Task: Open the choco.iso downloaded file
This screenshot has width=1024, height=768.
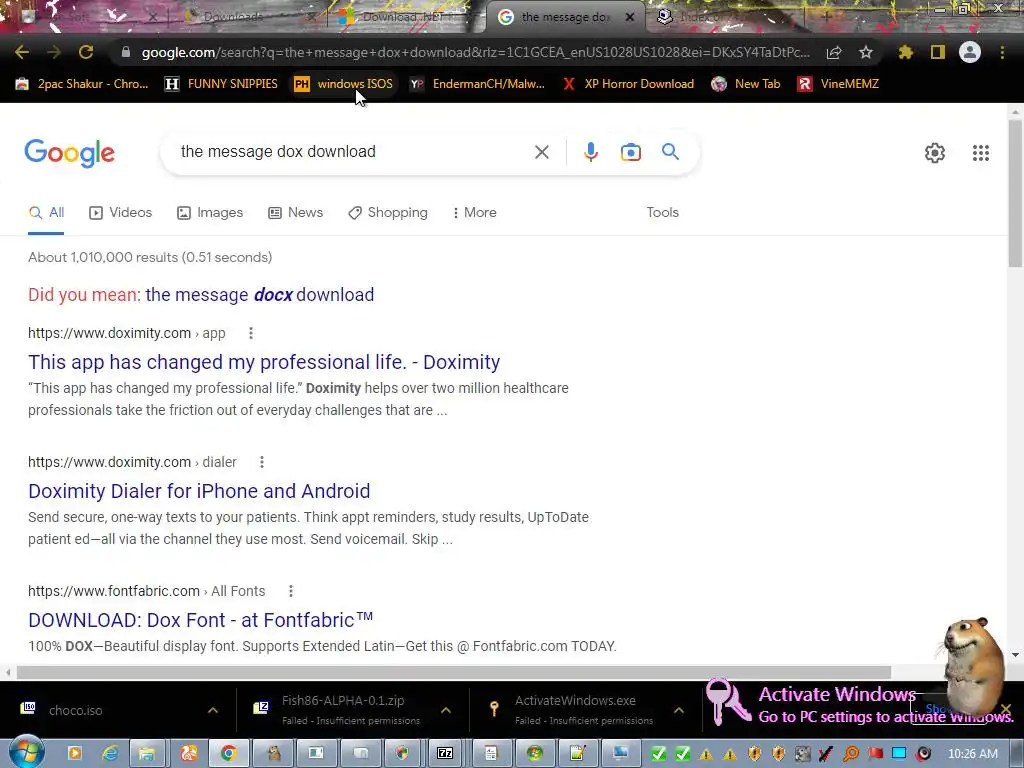Action: tap(75, 710)
